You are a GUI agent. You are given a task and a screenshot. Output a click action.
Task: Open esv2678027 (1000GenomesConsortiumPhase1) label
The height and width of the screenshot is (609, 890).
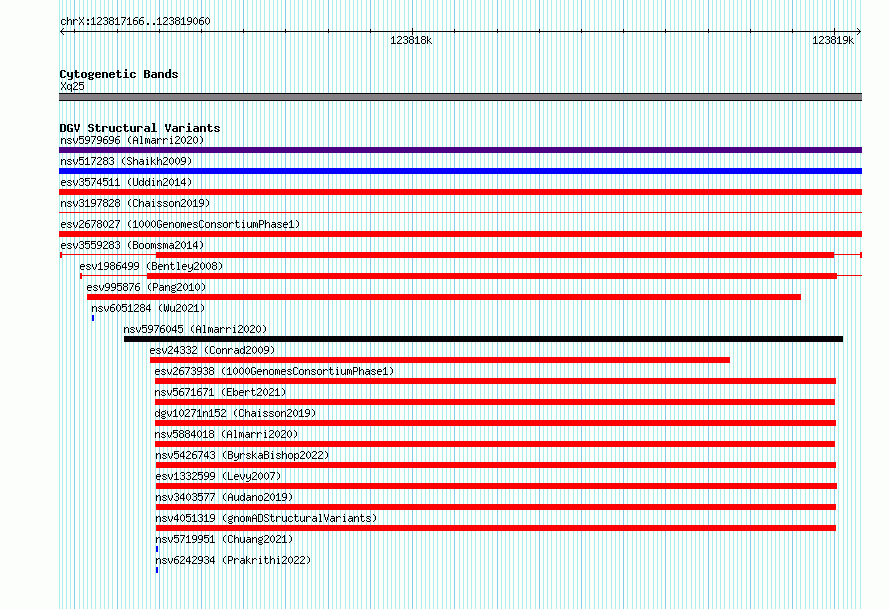(x=180, y=224)
